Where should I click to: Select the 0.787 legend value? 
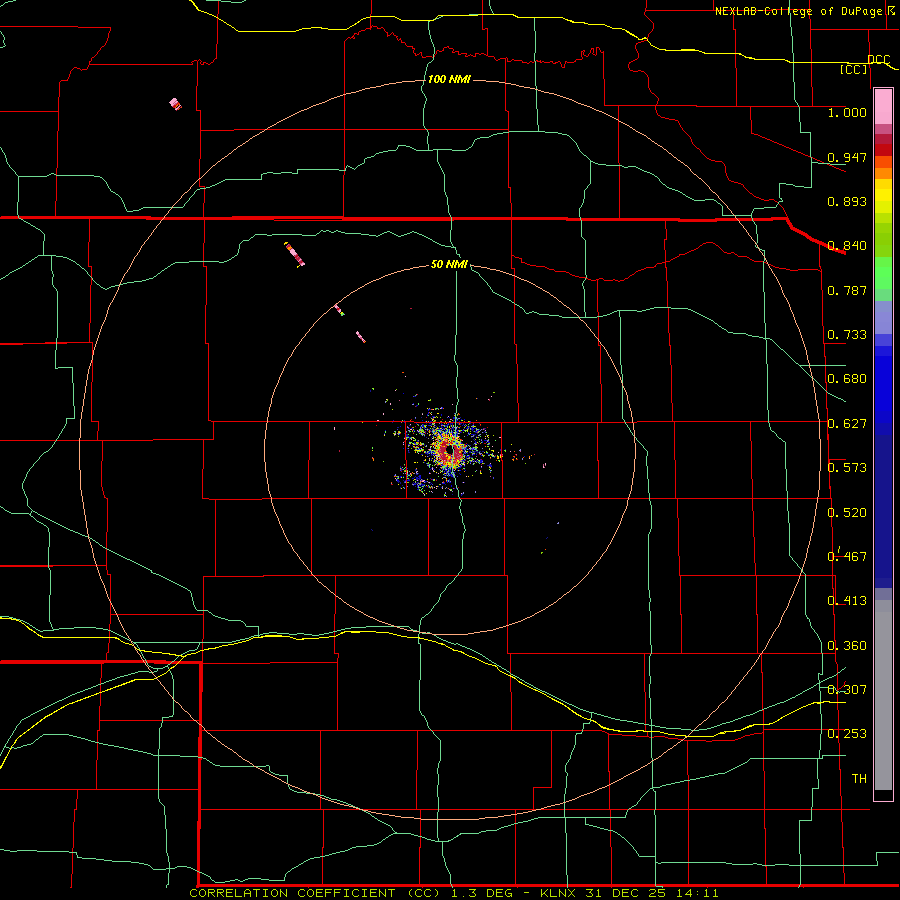click(847, 290)
